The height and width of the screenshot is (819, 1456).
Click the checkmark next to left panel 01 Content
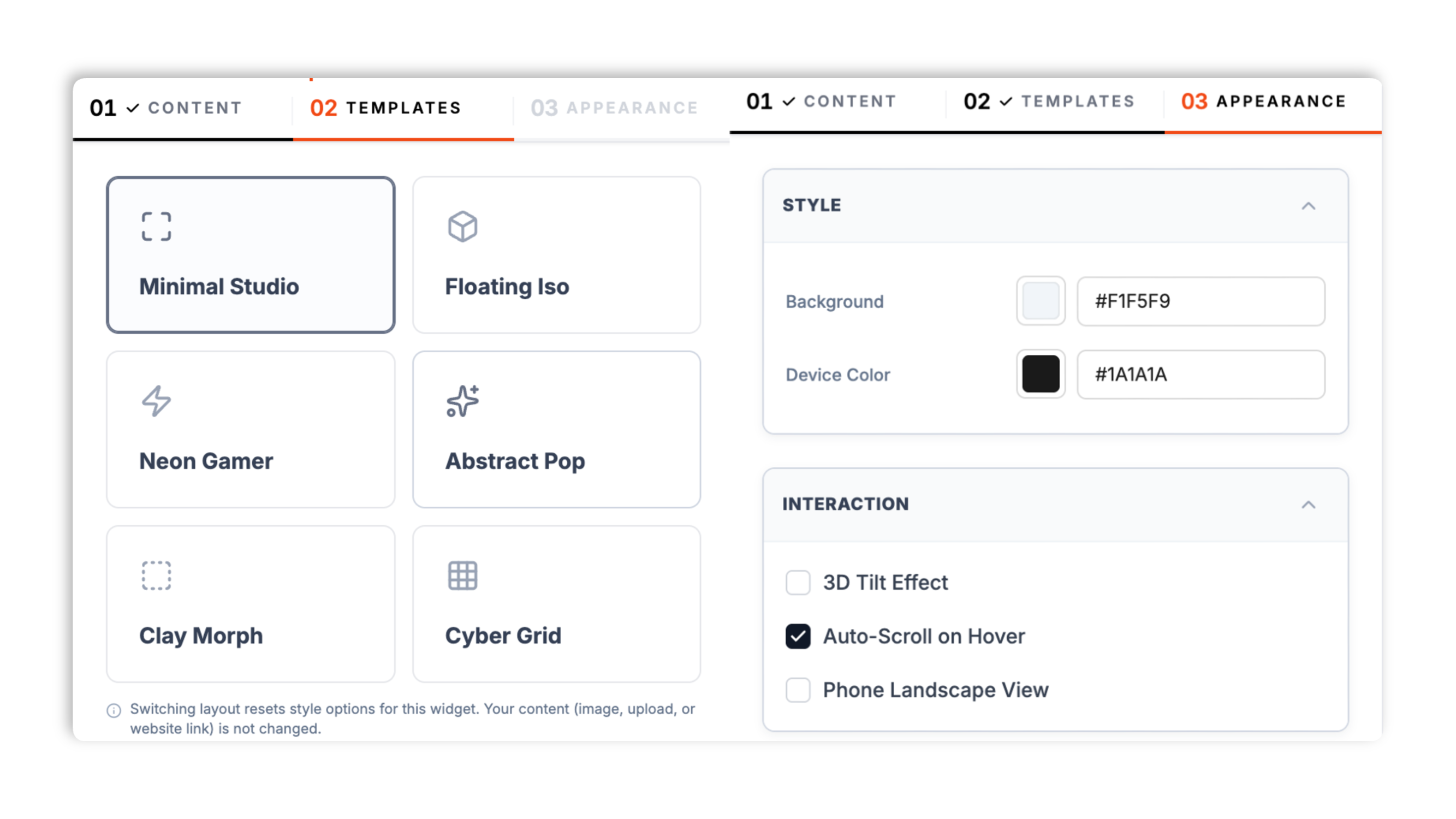click(x=132, y=108)
